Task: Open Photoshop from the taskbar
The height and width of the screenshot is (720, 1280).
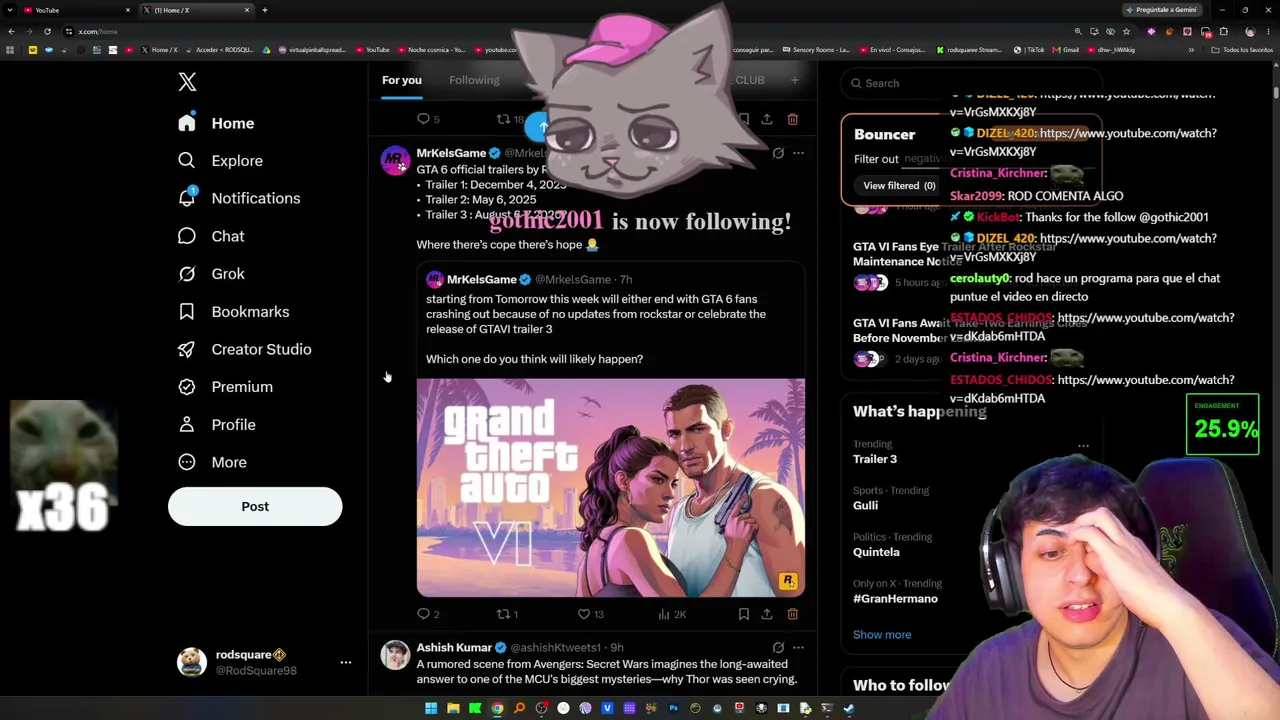Action: (673, 709)
